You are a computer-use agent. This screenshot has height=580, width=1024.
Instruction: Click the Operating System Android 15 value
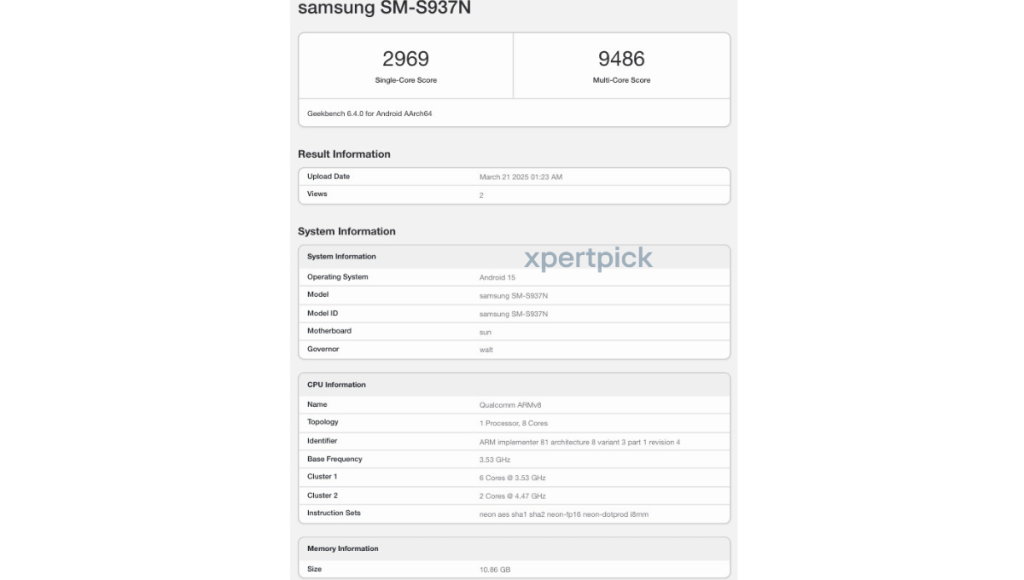(497, 277)
